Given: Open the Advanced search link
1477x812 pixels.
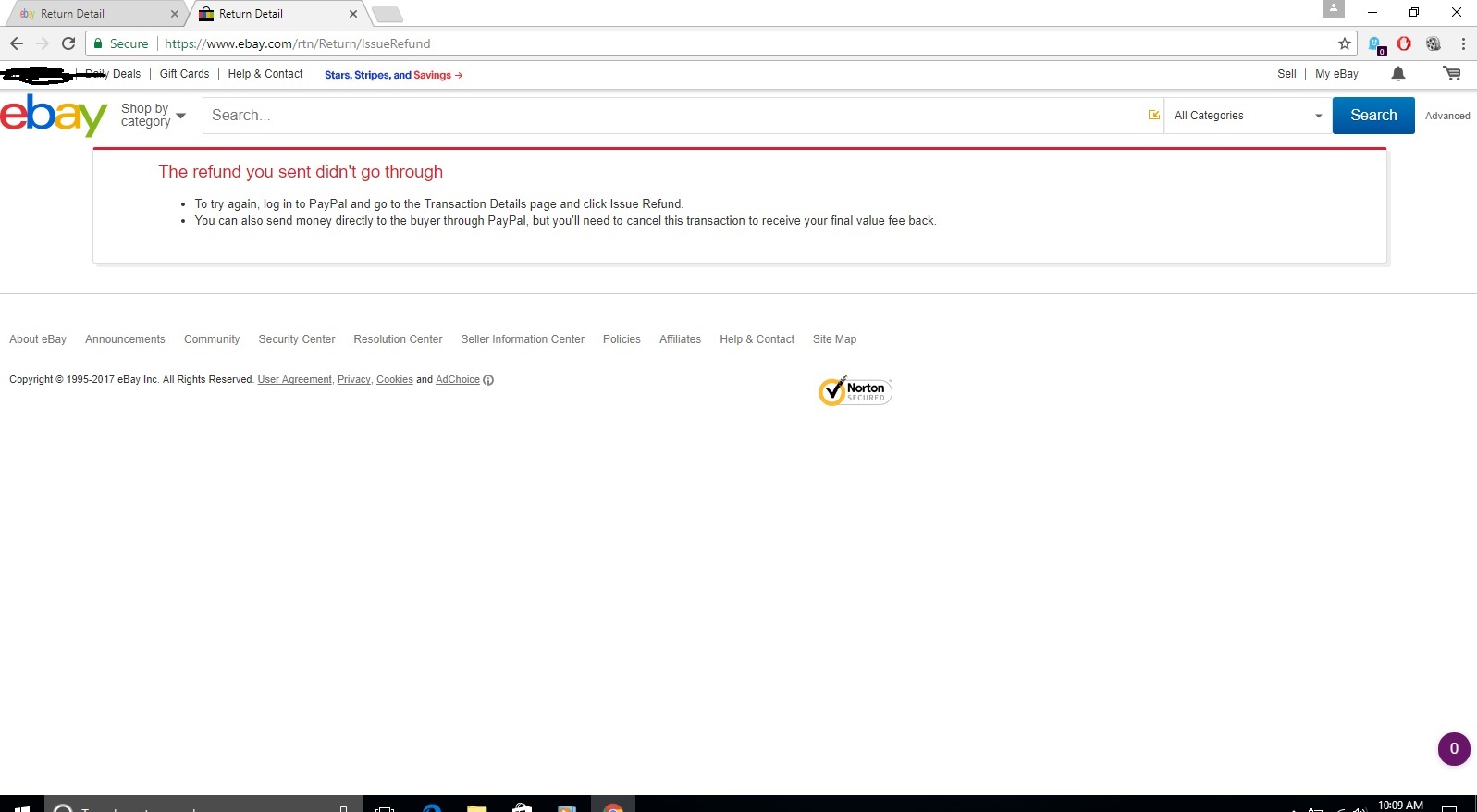Looking at the screenshot, I should 1447,116.
